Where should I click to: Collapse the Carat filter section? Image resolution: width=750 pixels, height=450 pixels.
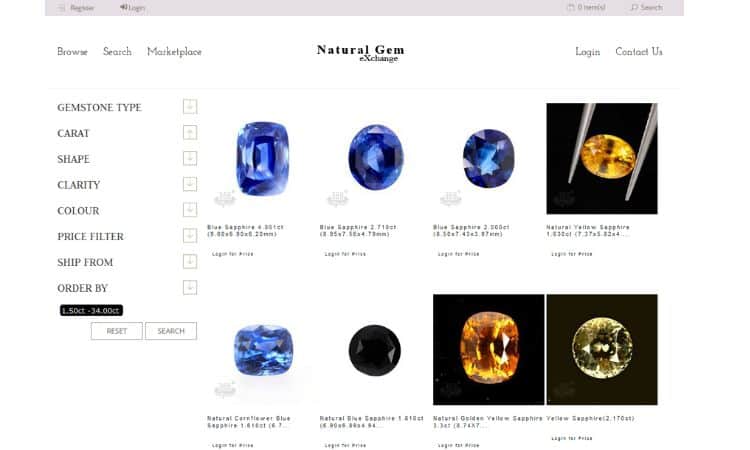[x=190, y=132]
